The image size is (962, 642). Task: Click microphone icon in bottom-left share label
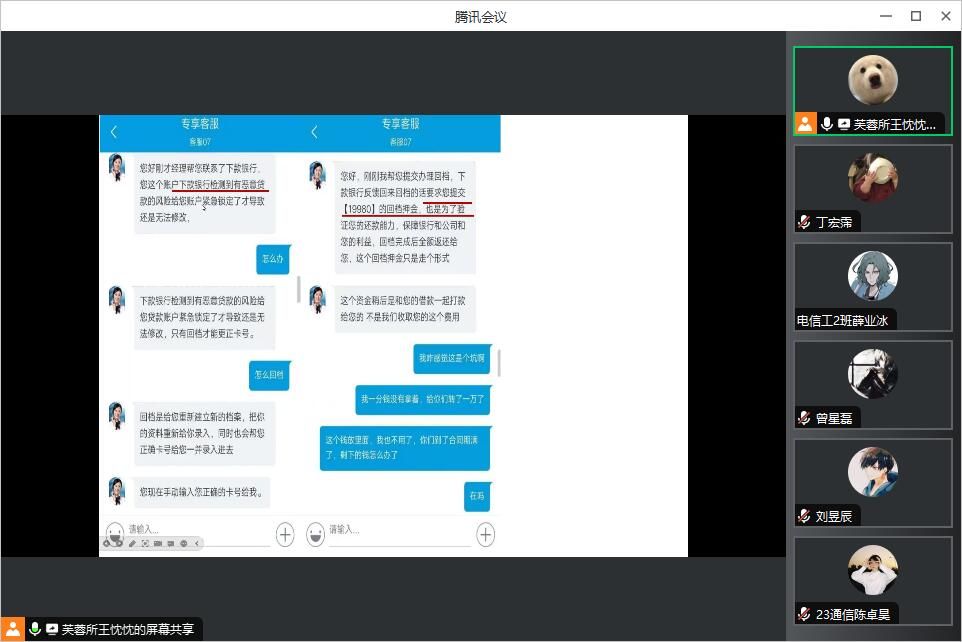coord(35,629)
